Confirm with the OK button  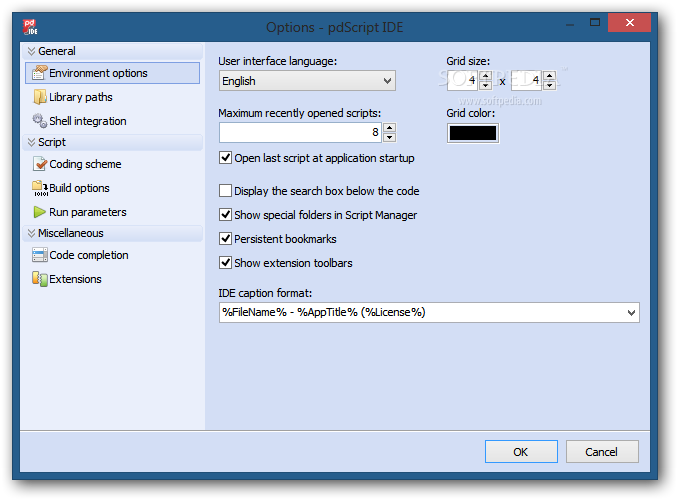(x=521, y=452)
